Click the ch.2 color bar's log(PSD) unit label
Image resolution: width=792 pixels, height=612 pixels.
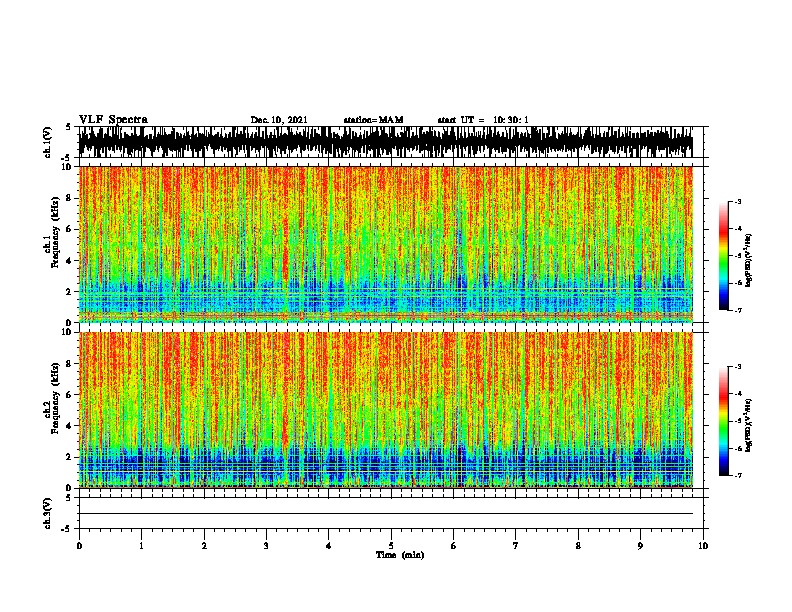[x=749, y=425]
